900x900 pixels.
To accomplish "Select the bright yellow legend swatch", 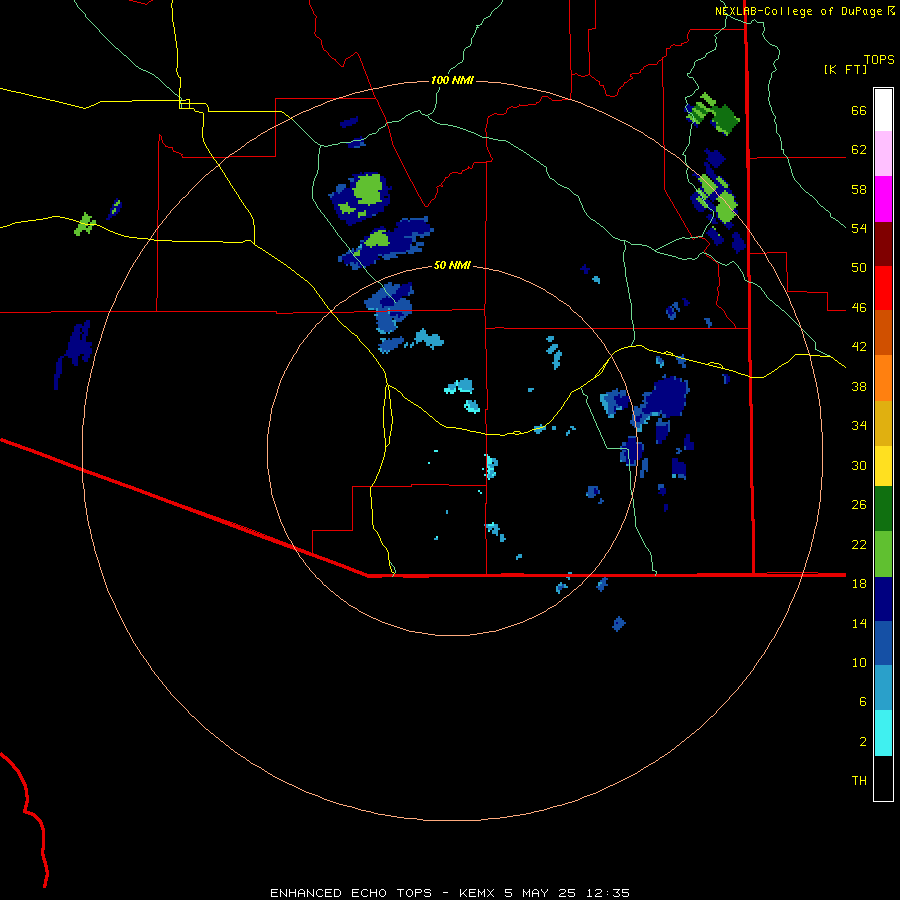I will tap(883, 466).
